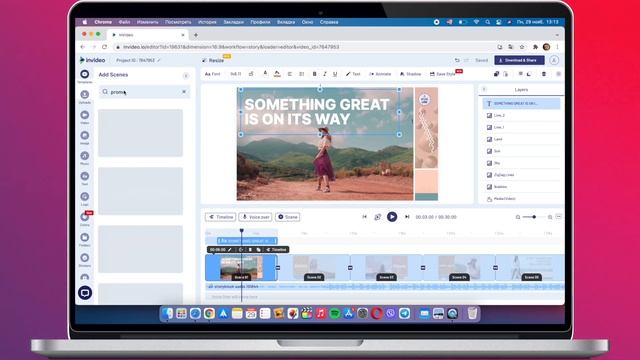Select the Line_2 layer
Viewport: 640px width, 360px height.
[x=521, y=116]
